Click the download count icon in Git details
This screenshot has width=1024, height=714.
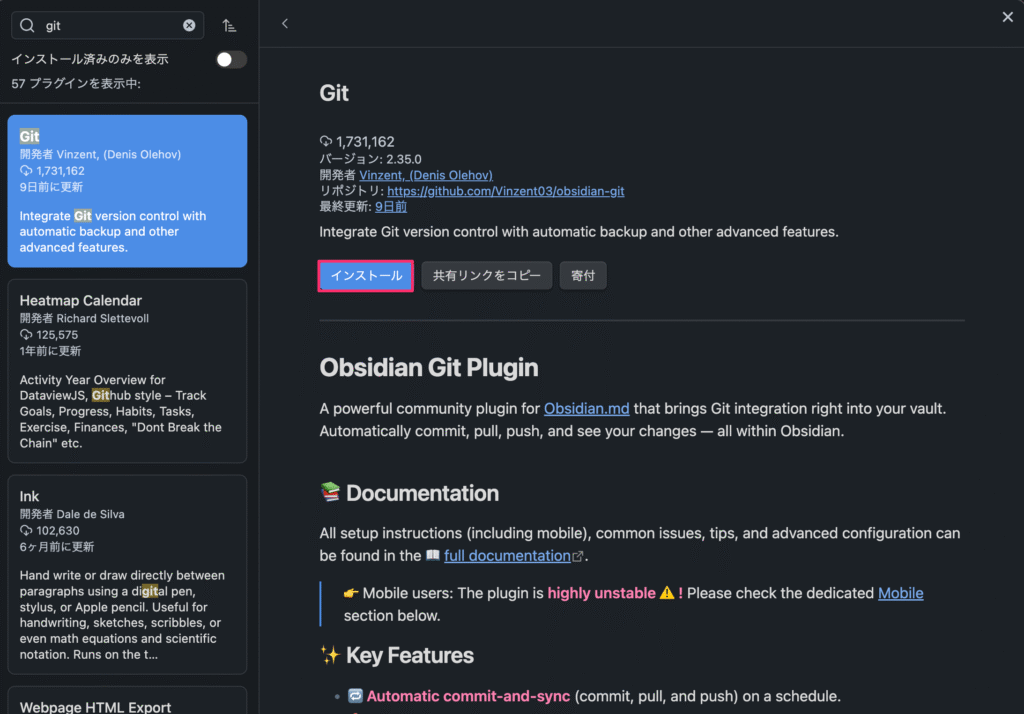(x=326, y=141)
